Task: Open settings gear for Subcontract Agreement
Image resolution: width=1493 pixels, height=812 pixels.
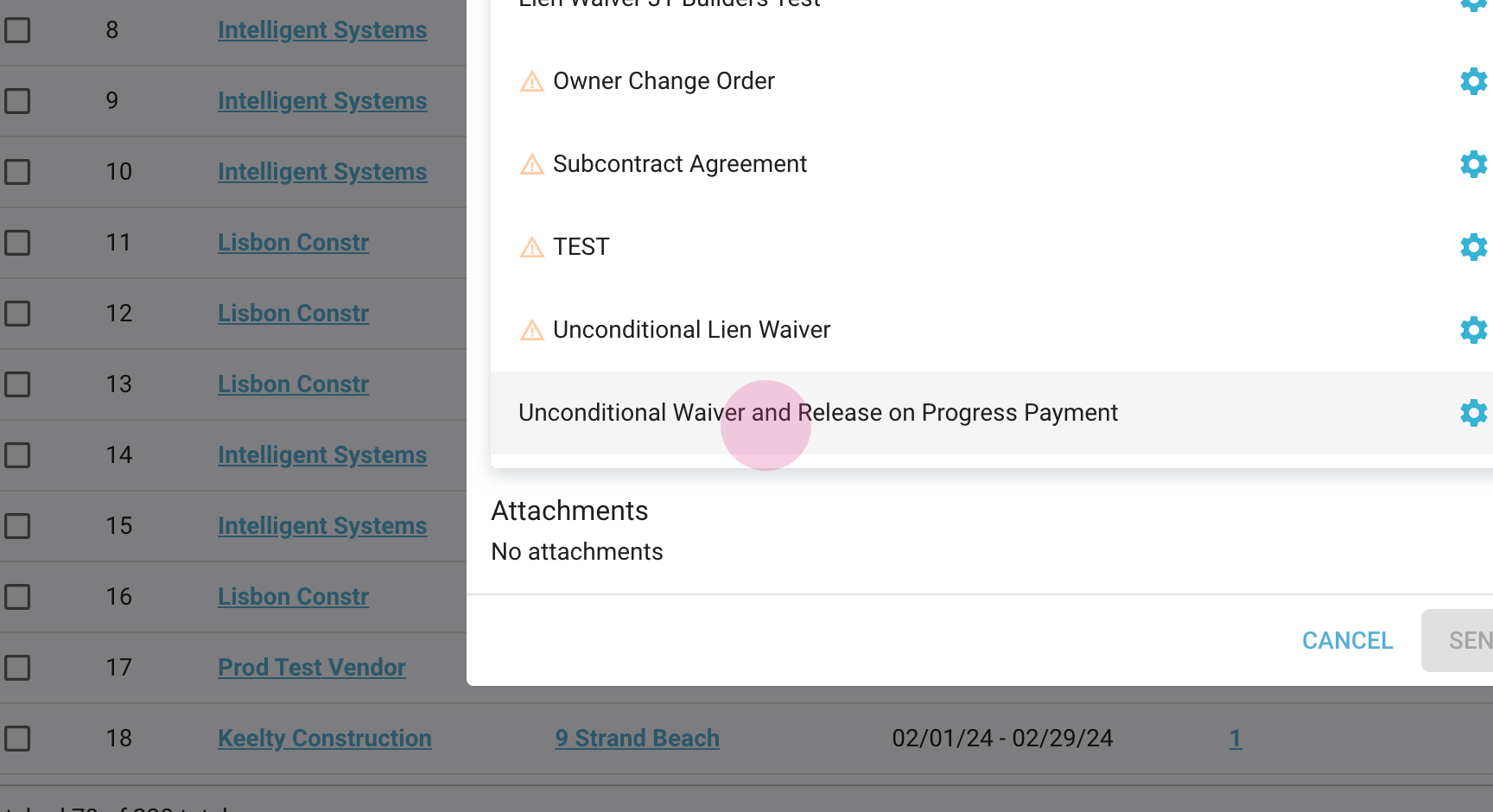Action: [1473, 164]
